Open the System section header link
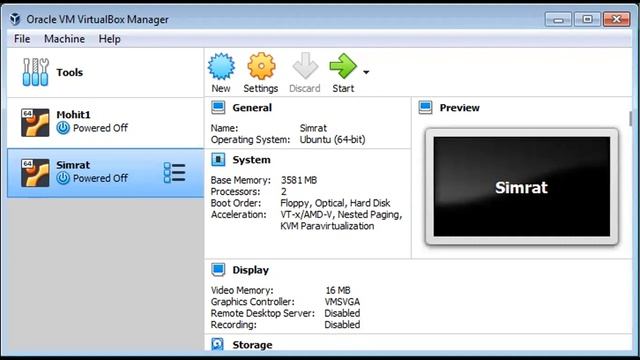640x360 pixels. pos(251,160)
